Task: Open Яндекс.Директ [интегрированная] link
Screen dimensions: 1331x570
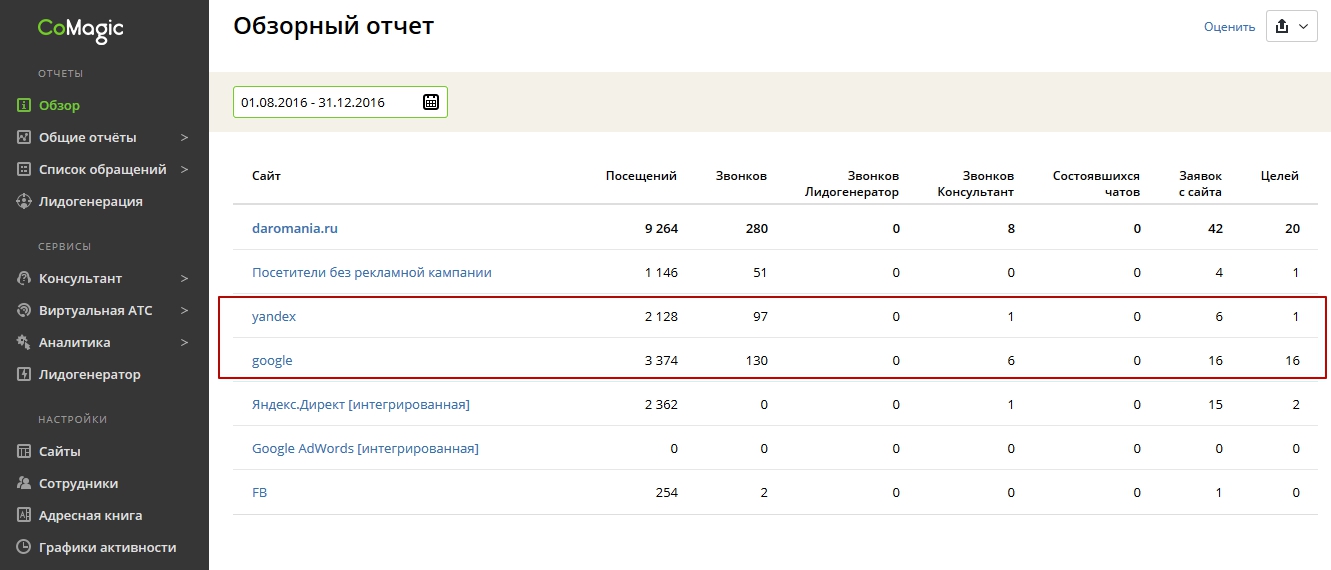Action: [x=361, y=404]
